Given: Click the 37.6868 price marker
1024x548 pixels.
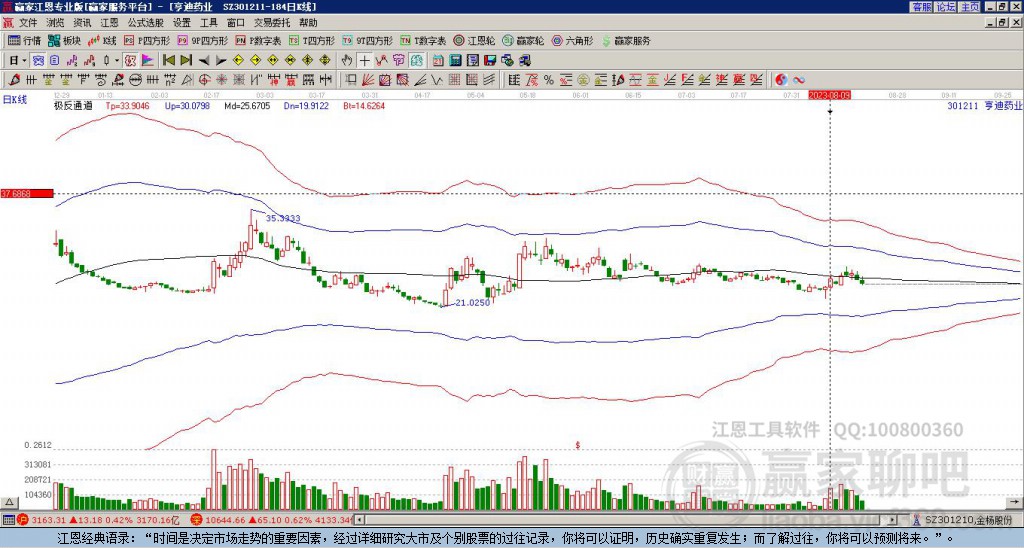Looking at the screenshot, I should 26,194.
